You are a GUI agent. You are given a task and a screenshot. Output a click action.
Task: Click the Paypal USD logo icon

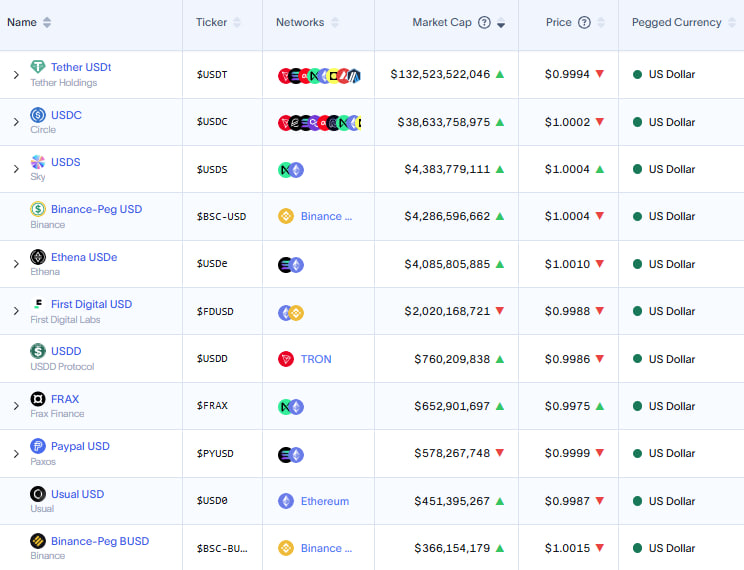[x=38, y=446]
